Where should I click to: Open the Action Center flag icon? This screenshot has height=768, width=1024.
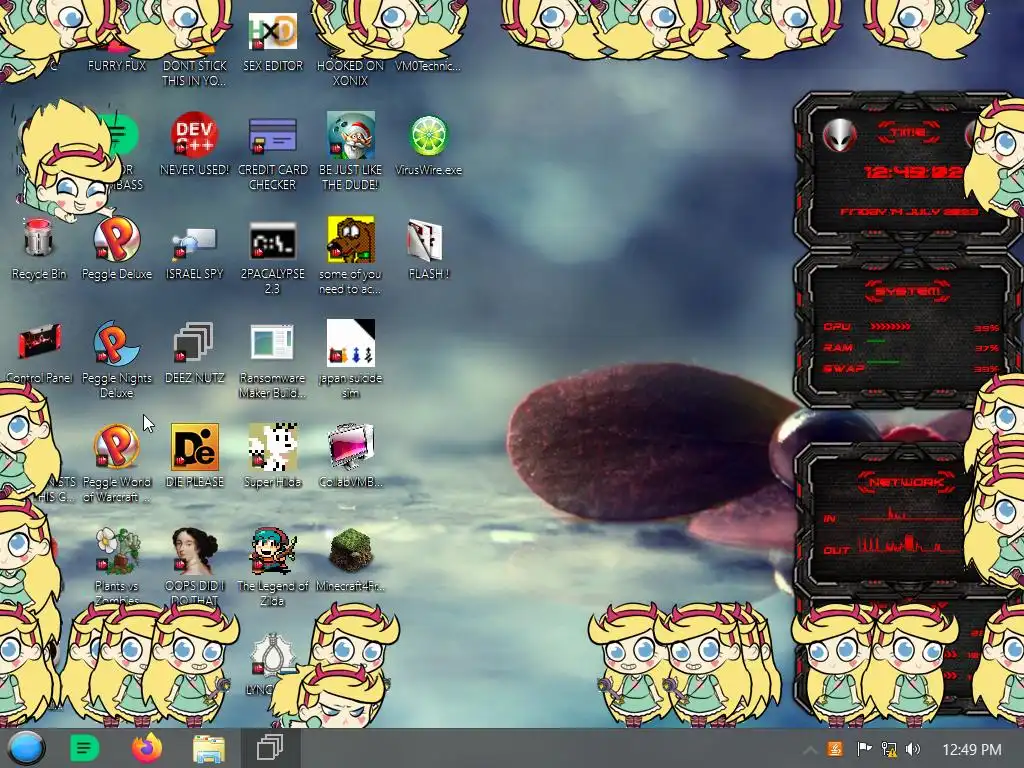point(864,748)
